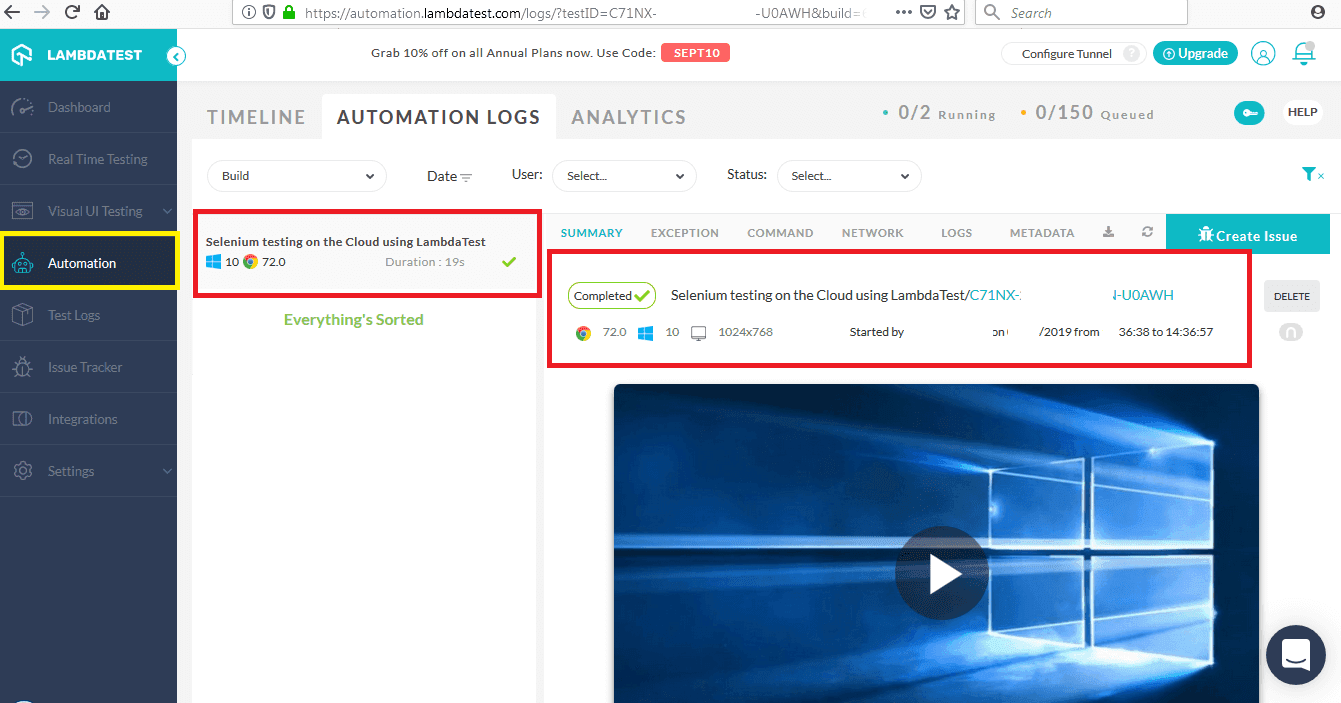The image size is (1341, 703).
Task: Open the Intercom chat bubble
Action: click(1295, 655)
